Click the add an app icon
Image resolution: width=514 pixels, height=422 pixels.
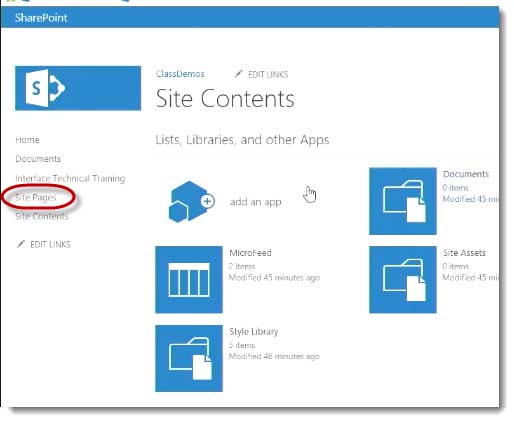coord(191,202)
